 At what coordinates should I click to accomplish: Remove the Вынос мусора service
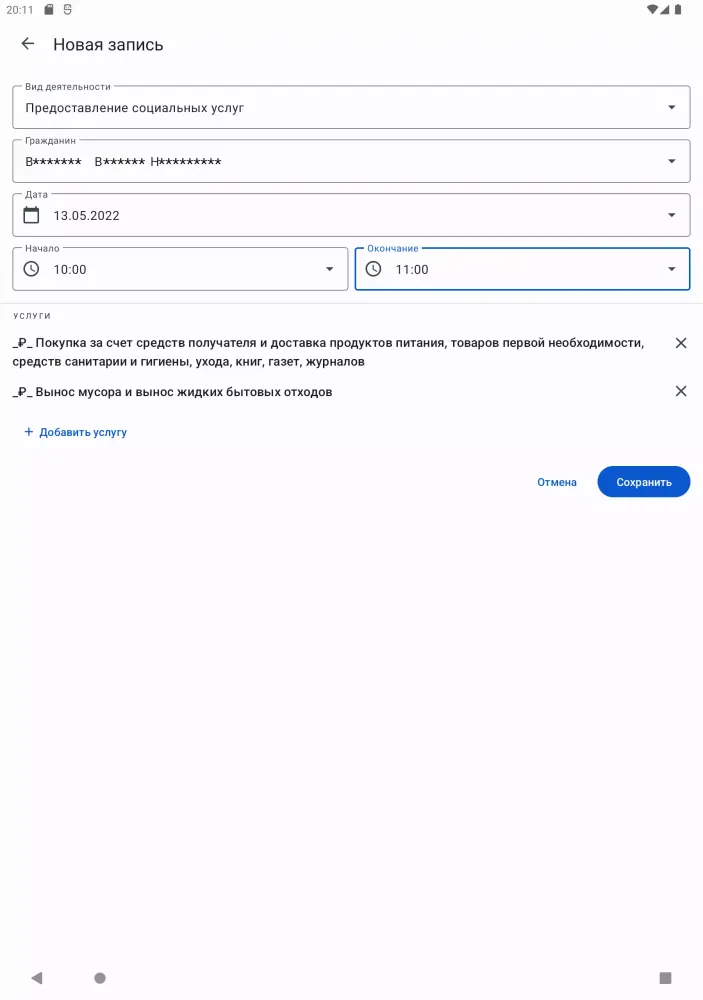click(x=681, y=391)
